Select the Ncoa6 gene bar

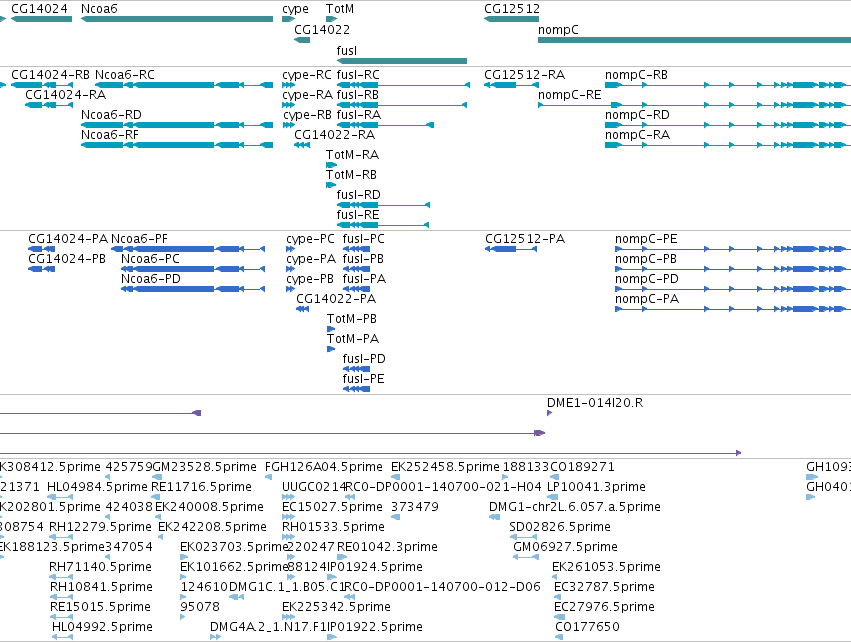[177, 19]
